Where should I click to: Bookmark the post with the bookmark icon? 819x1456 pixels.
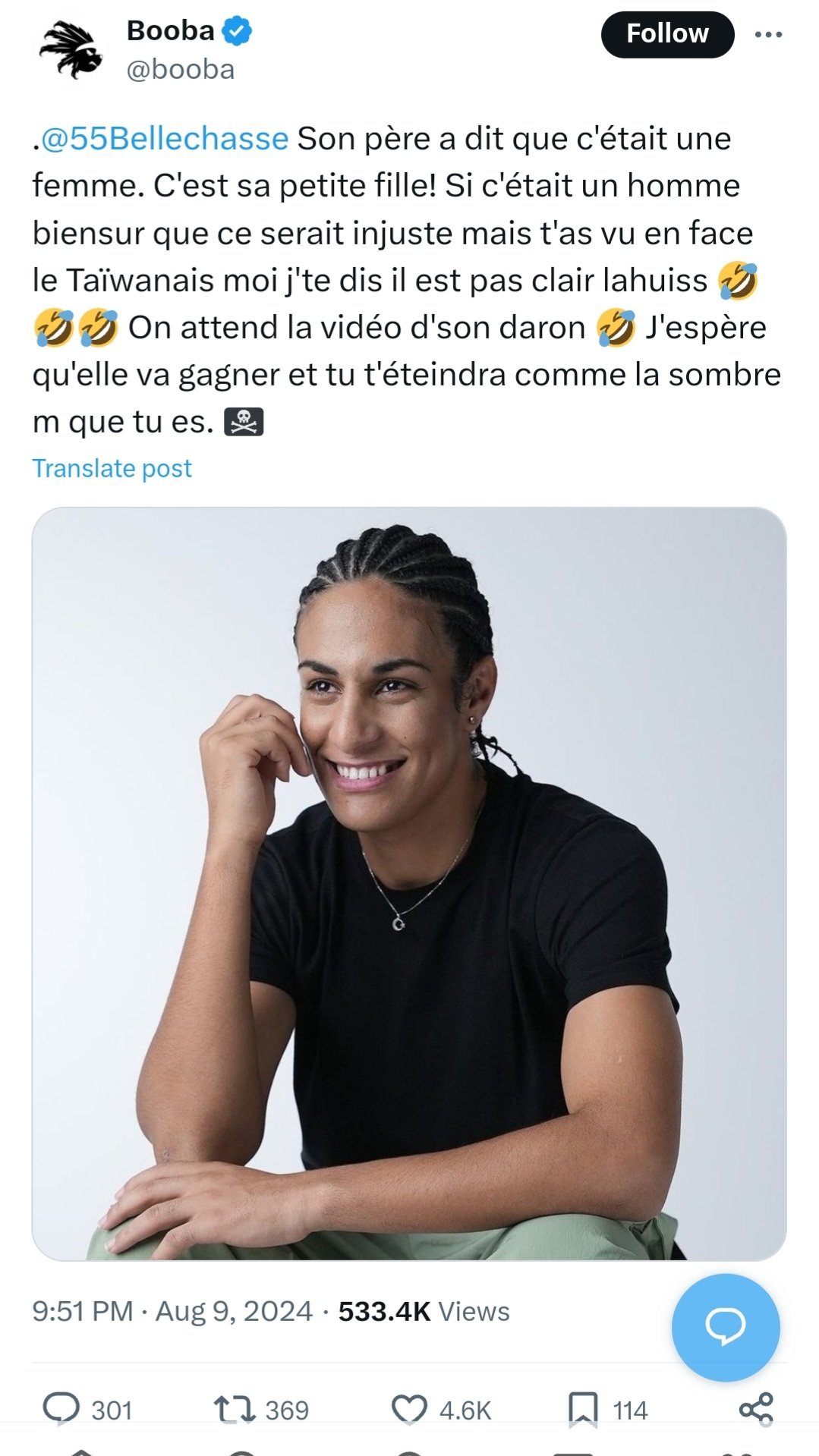point(583,1410)
